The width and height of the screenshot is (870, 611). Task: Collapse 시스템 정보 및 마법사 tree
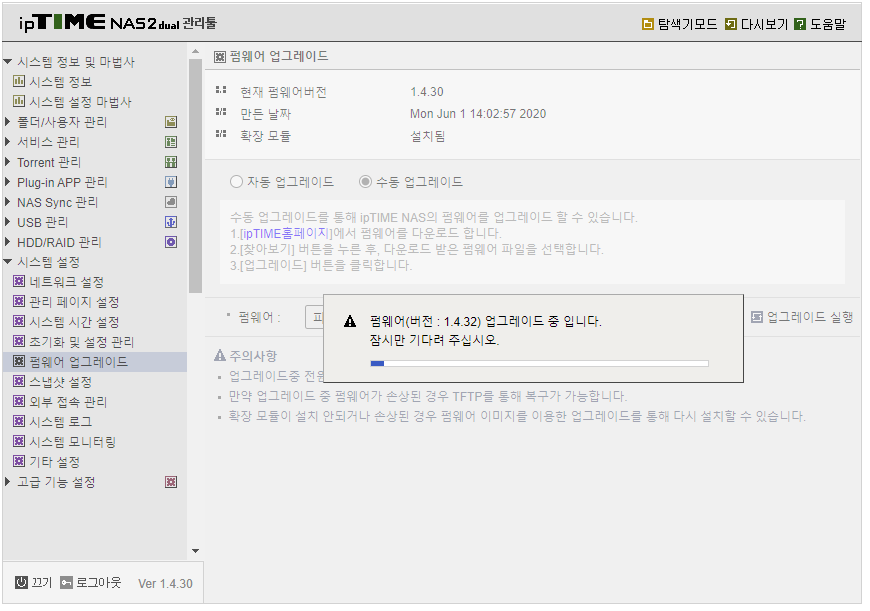pyautogui.click(x=8, y=62)
